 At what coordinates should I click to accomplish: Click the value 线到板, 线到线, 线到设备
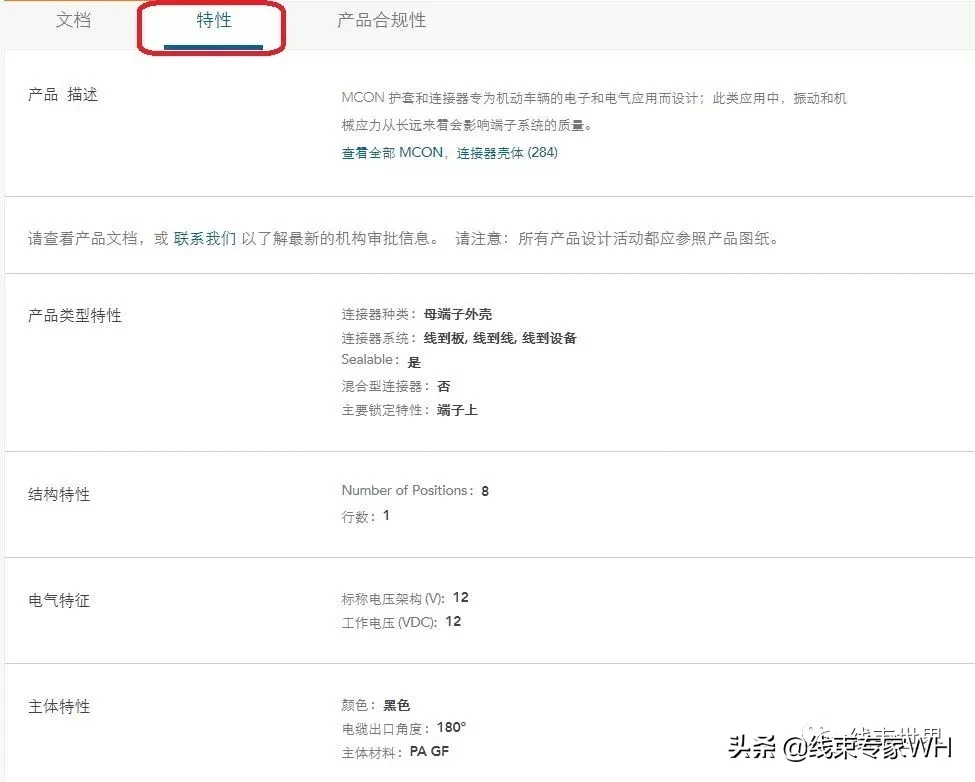coord(500,338)
